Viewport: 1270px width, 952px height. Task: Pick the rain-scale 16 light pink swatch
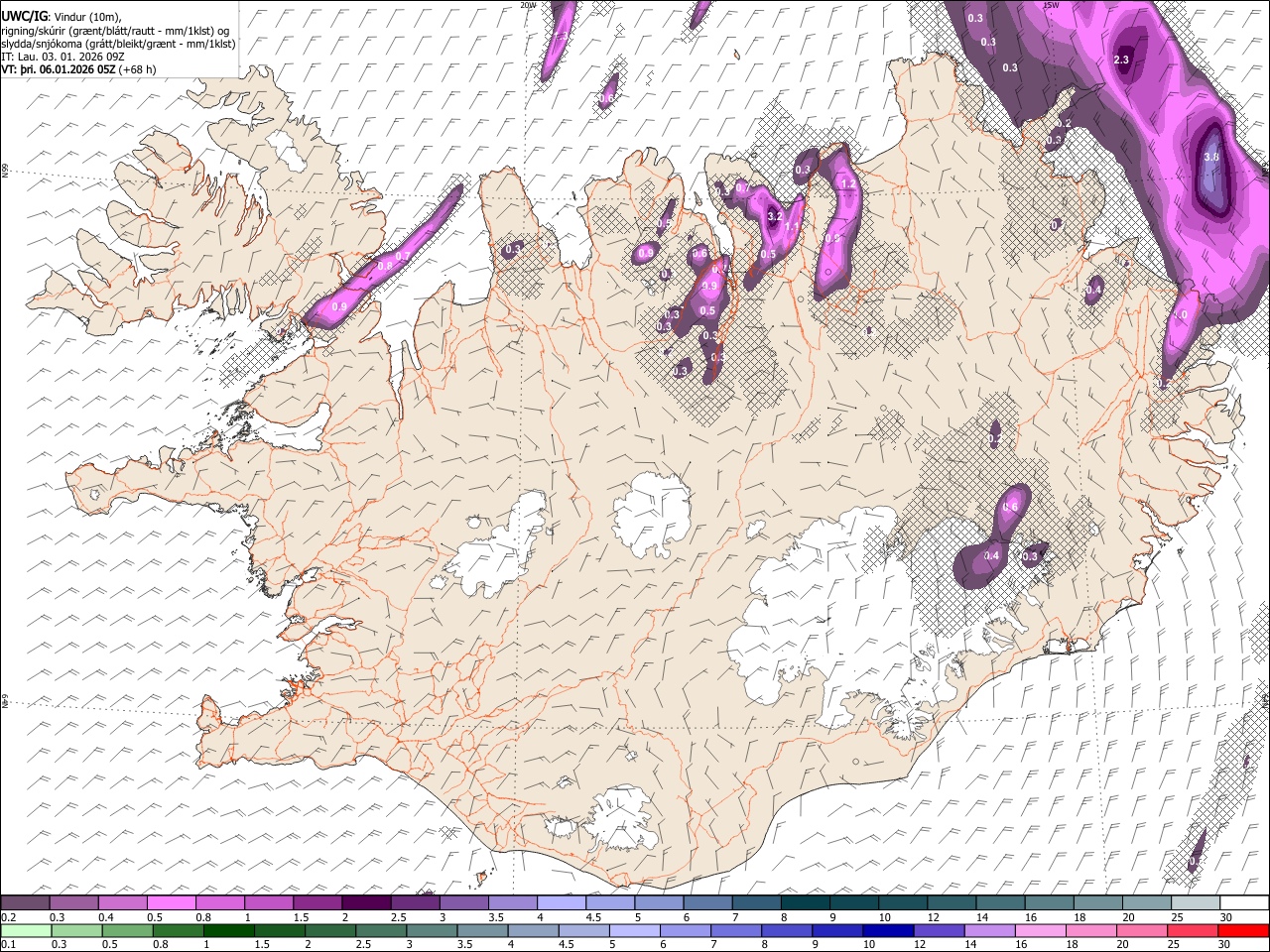pos(1041,930)
